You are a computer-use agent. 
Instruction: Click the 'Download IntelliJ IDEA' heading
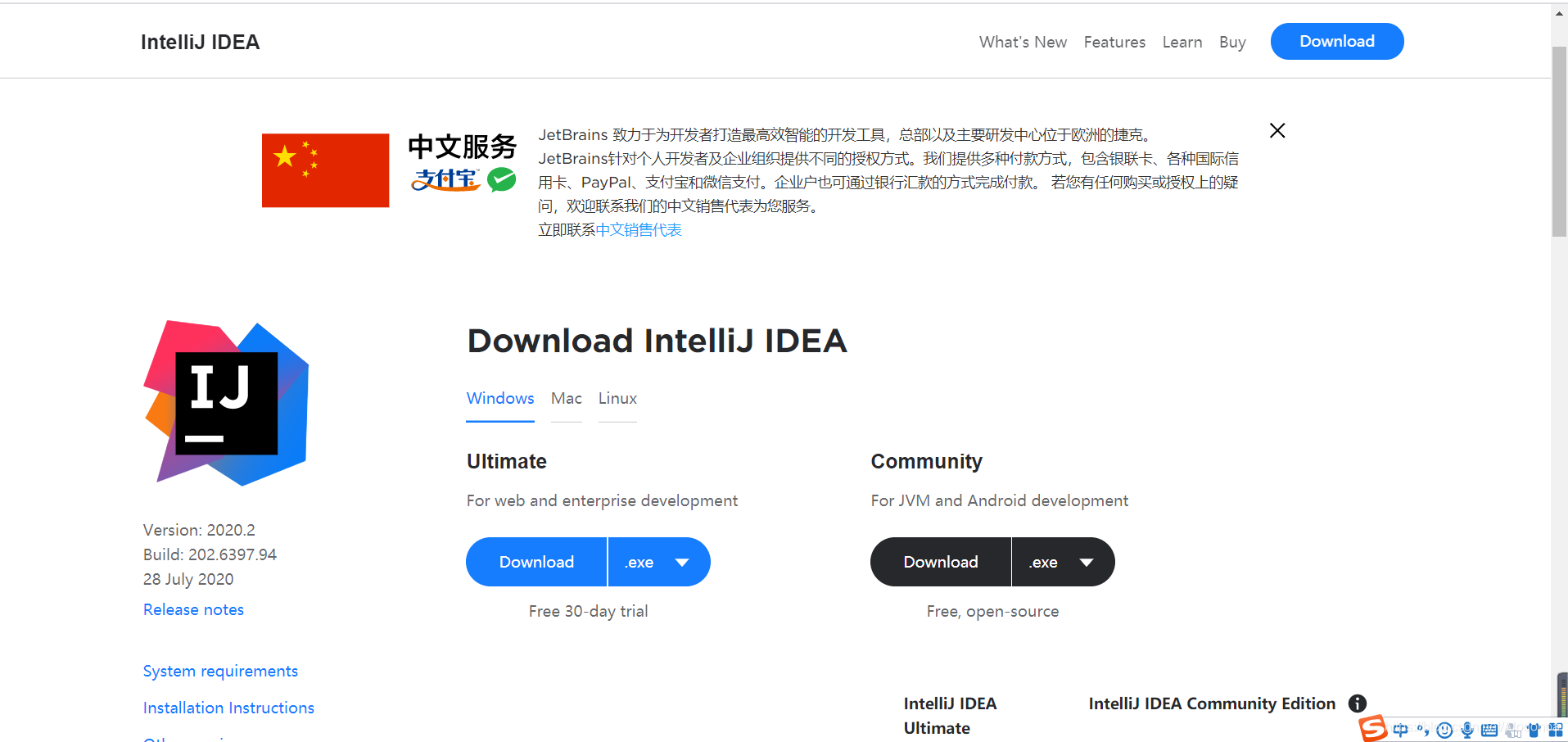pyautogui.click(x=657, y=341)
